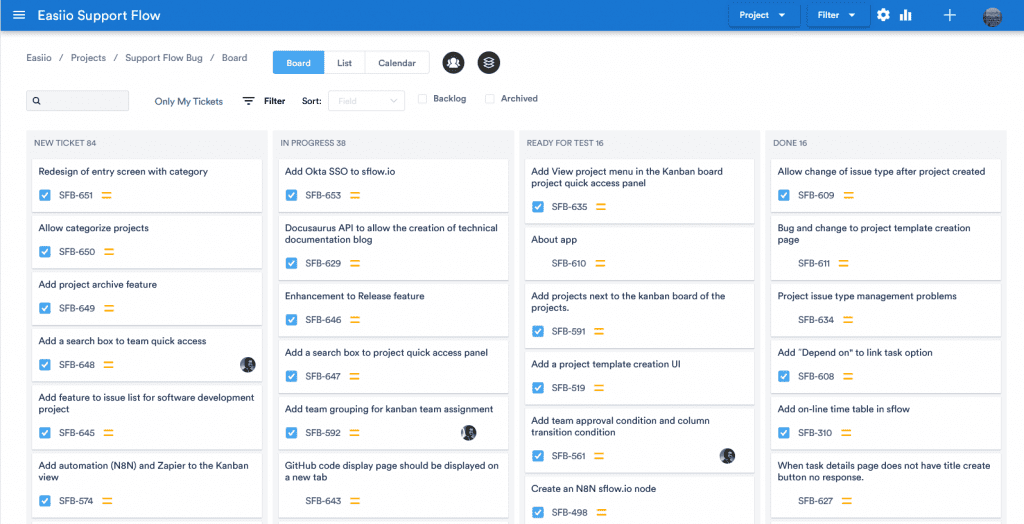1024x524 pixels.
Task: Click priority icon of SFB-611
Action: click(844, 263)
